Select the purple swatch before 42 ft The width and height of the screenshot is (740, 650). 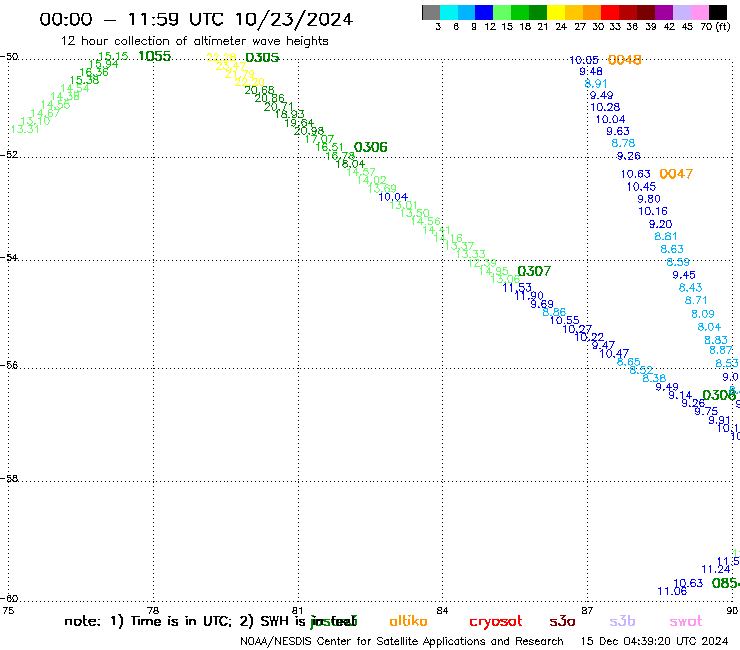coord(664,12)
